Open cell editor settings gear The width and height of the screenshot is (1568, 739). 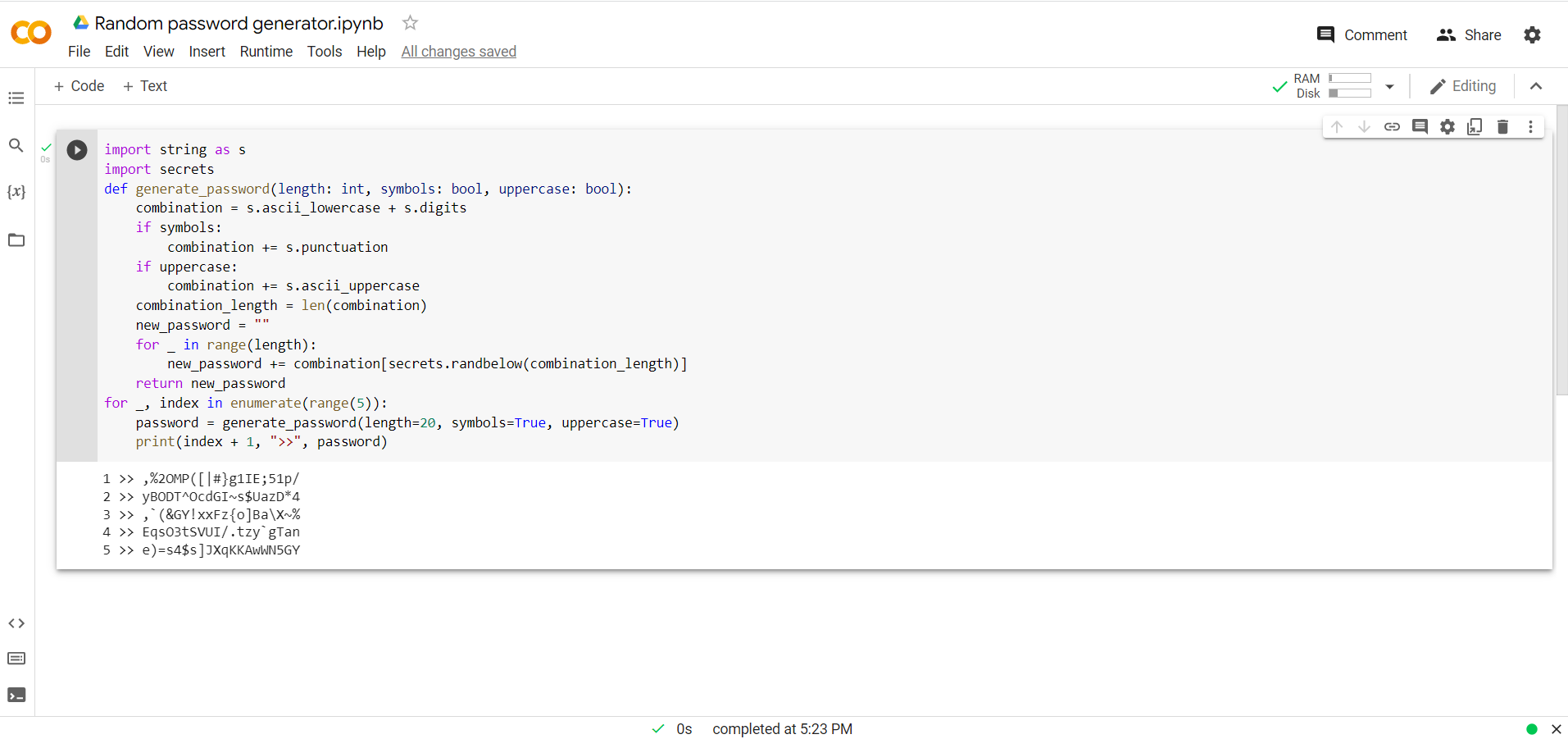(1448, 126)
